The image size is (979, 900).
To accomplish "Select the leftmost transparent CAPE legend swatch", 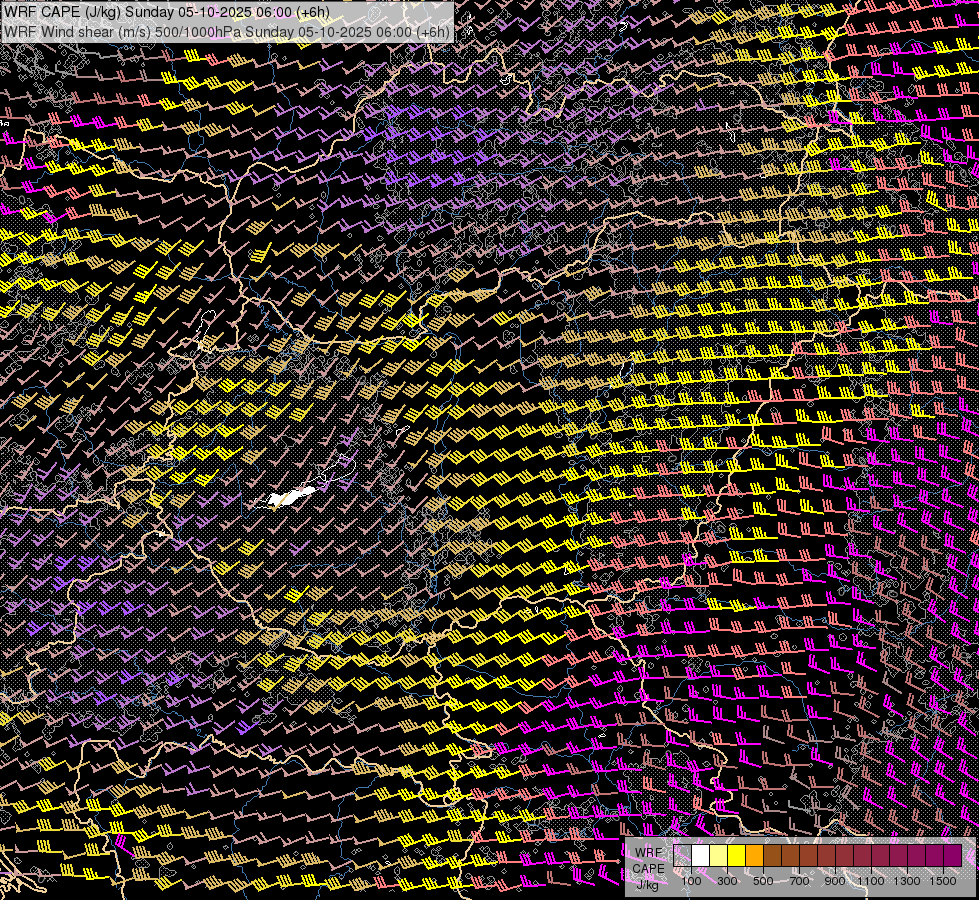I will (x=683, y=856).
